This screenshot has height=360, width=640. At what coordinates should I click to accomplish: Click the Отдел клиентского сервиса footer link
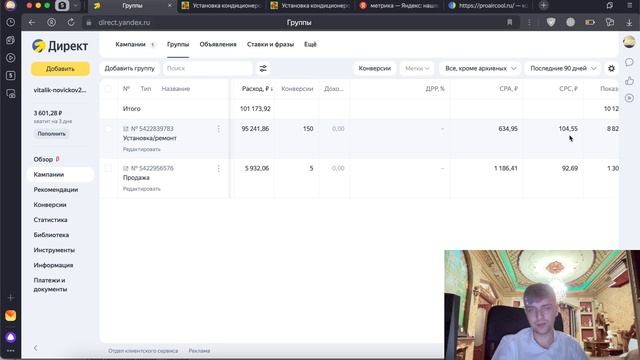(143, 351)
